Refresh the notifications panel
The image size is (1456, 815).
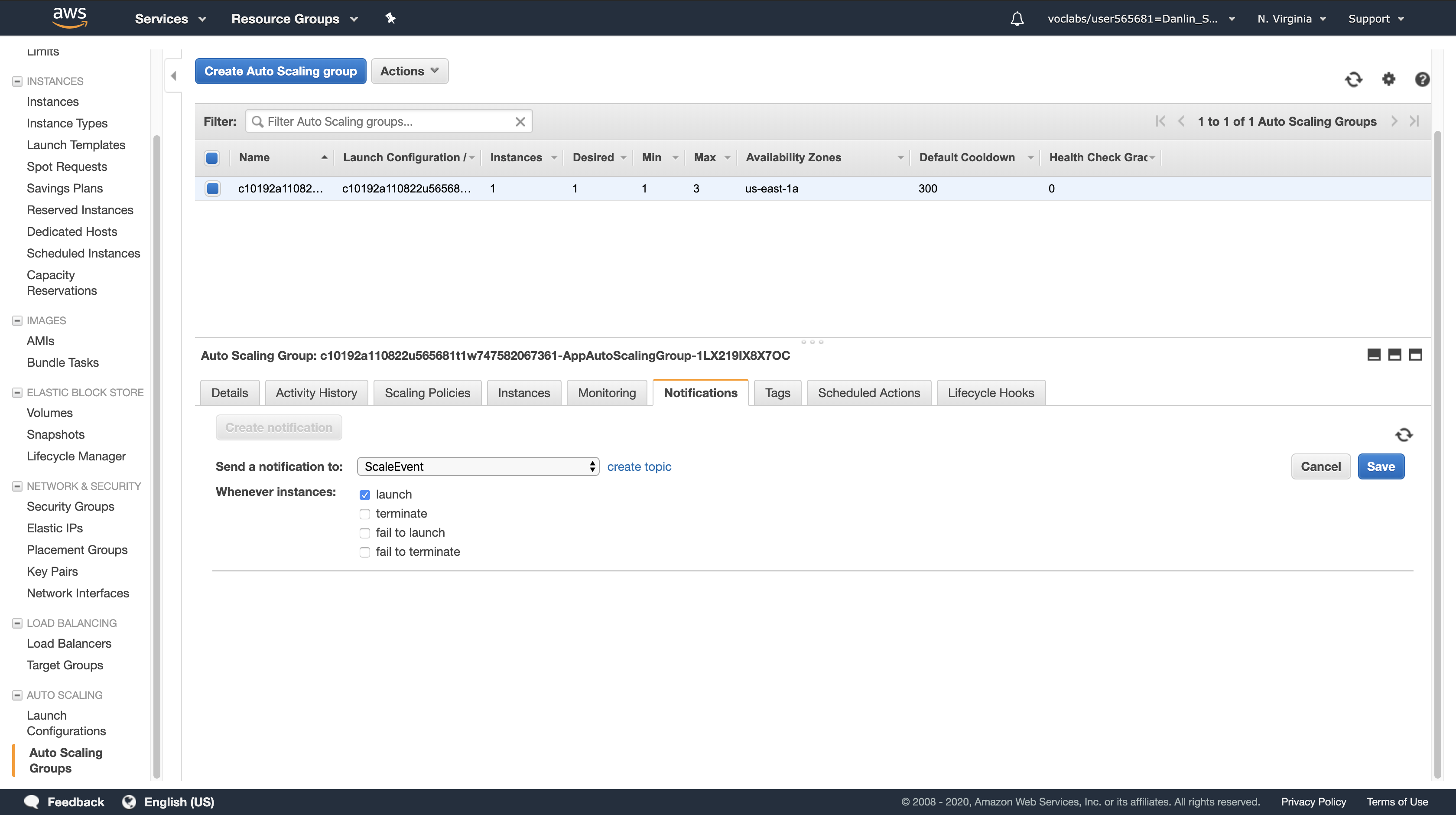click(x=1404, y=434)
